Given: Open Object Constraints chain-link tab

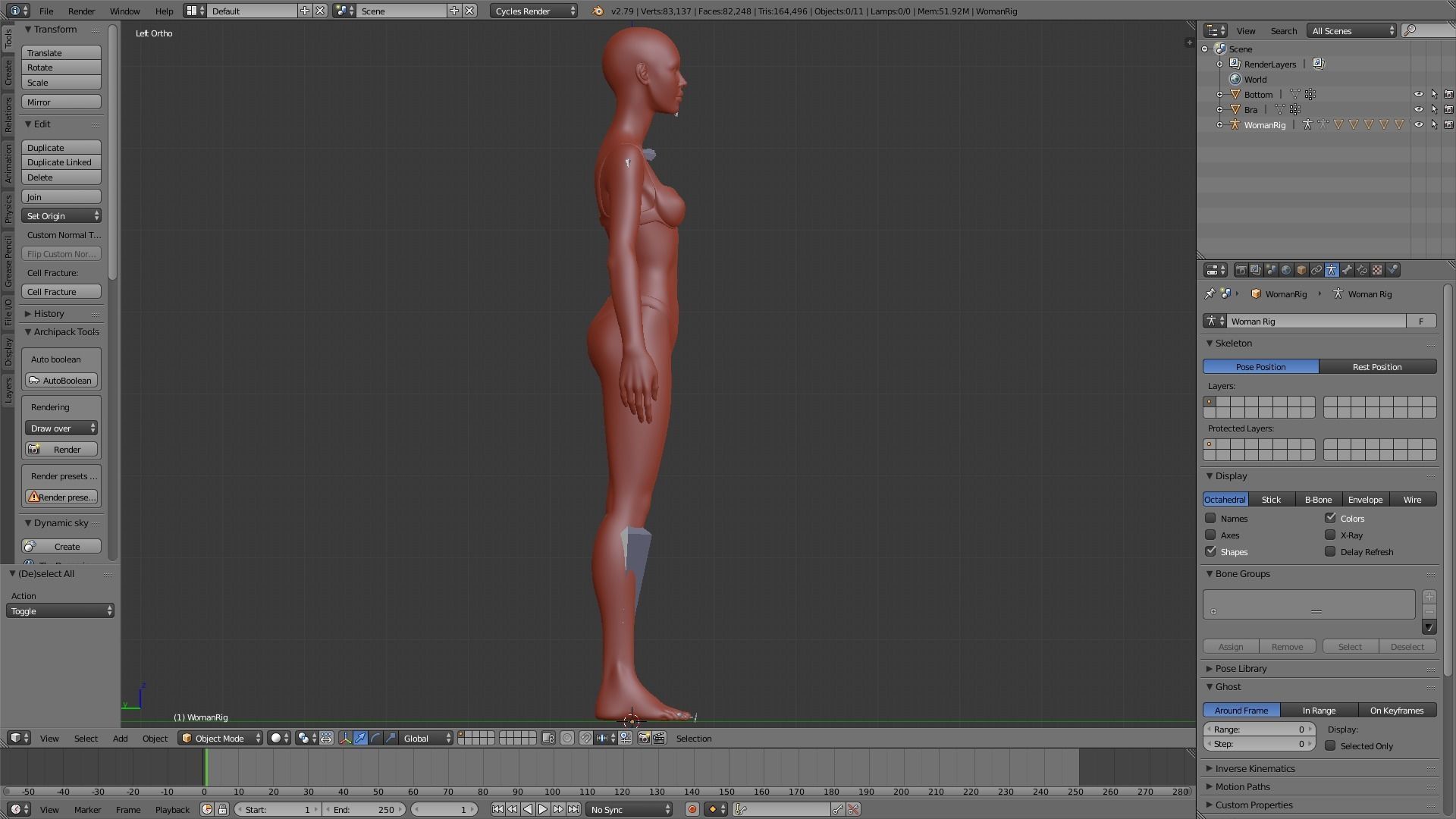Looking at the screenshot, I should (x=1316, y=270).
